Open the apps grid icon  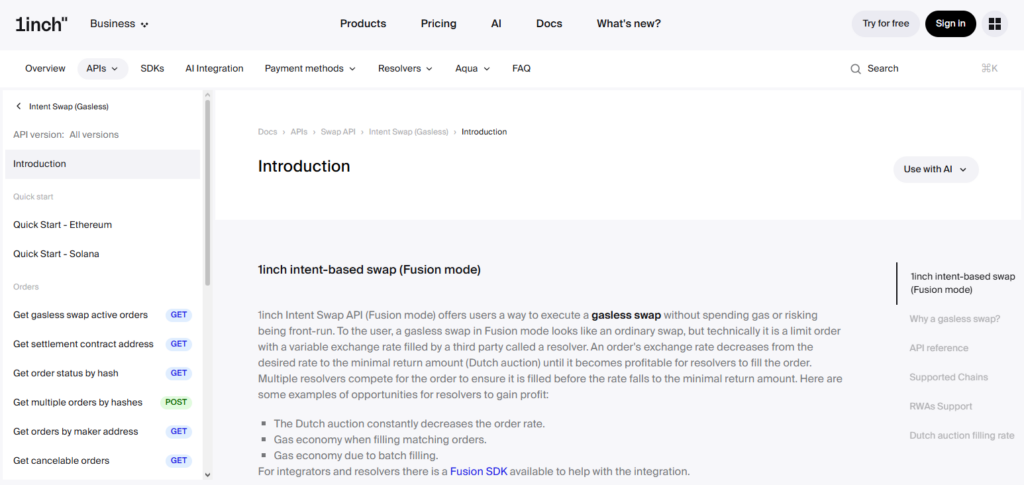995,23
